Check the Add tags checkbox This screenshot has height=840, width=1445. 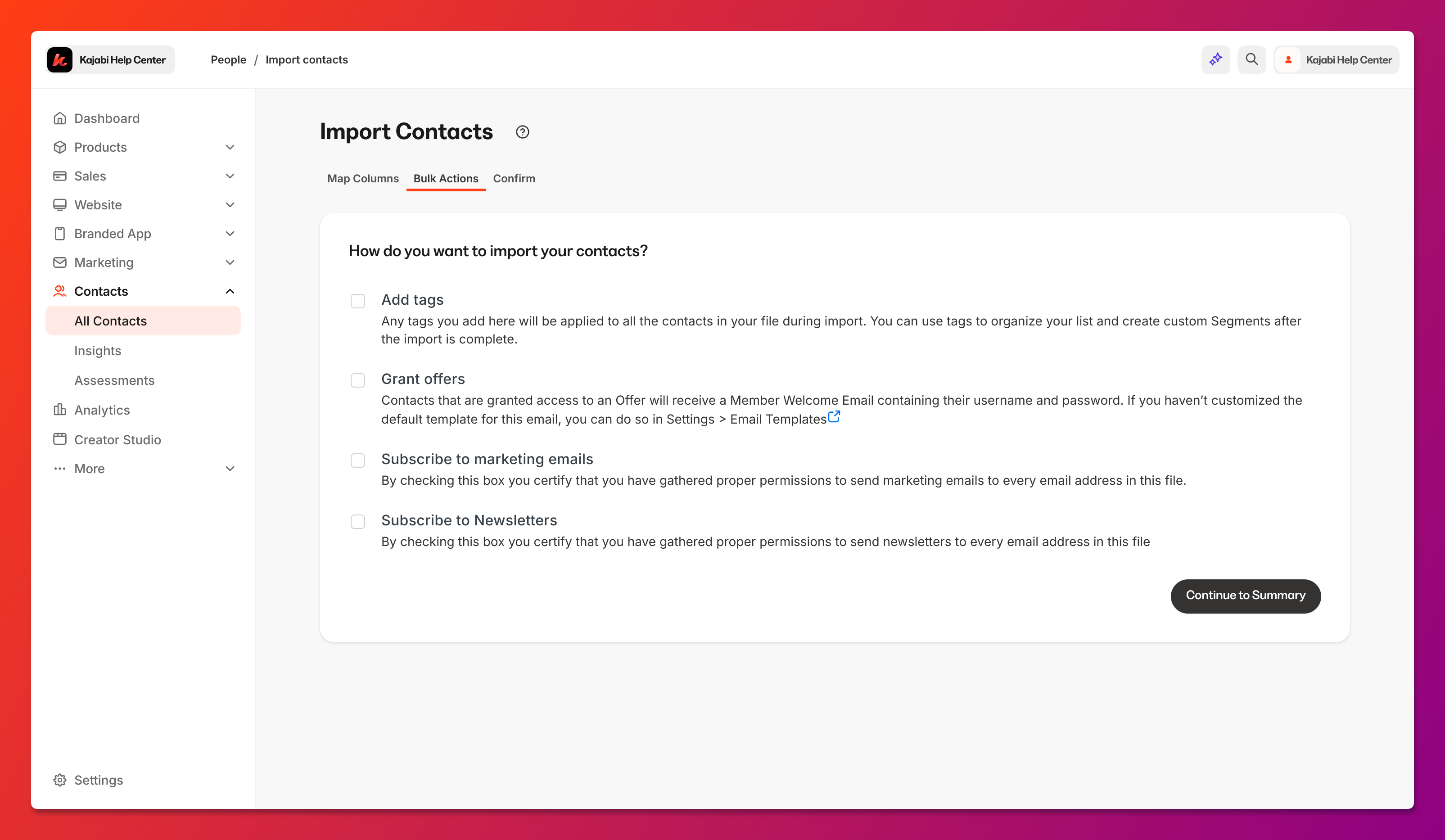point(358,301)
